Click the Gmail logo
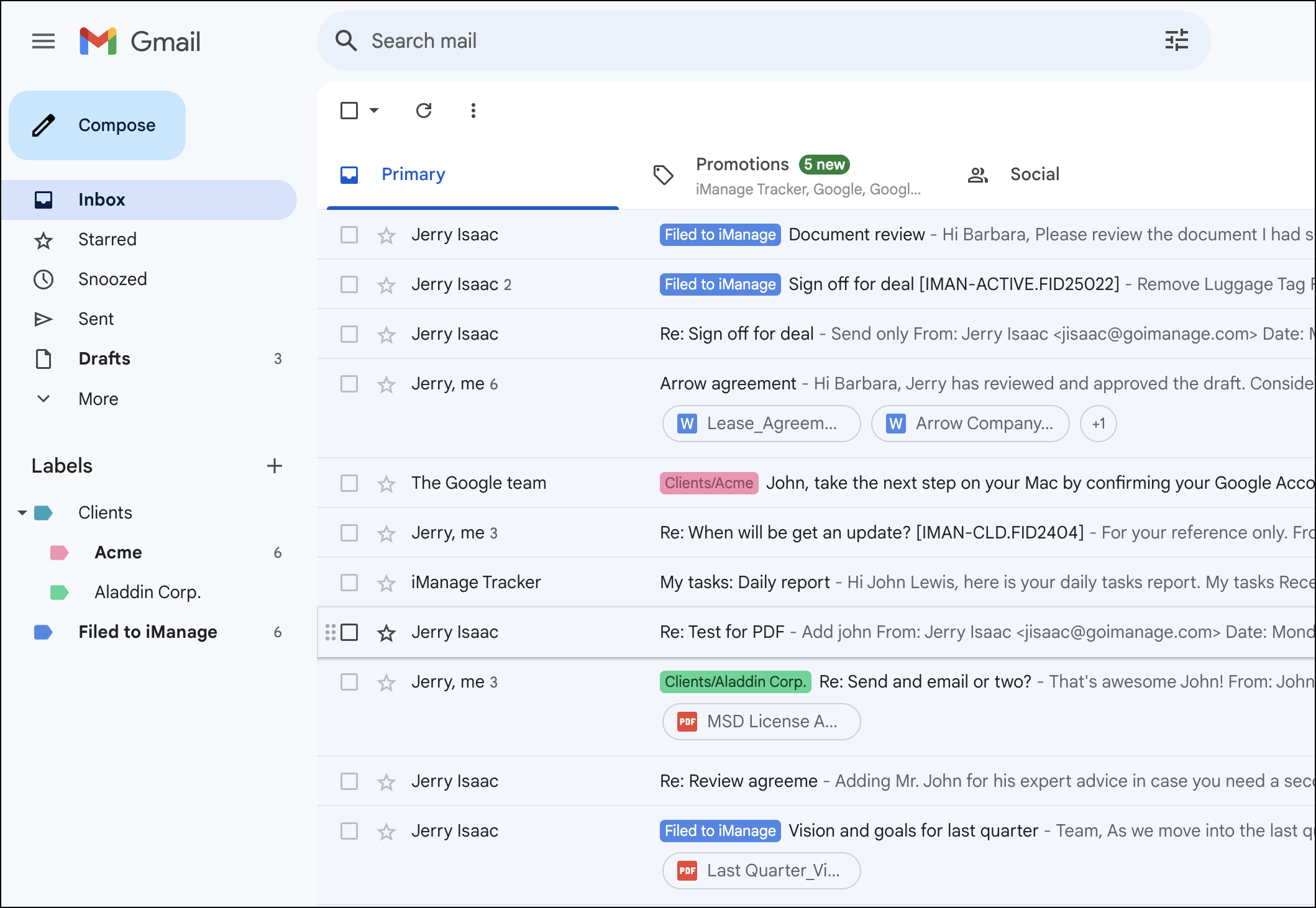Image resolution: width=1316 pixels, height=908 pixels. [140, 41]
